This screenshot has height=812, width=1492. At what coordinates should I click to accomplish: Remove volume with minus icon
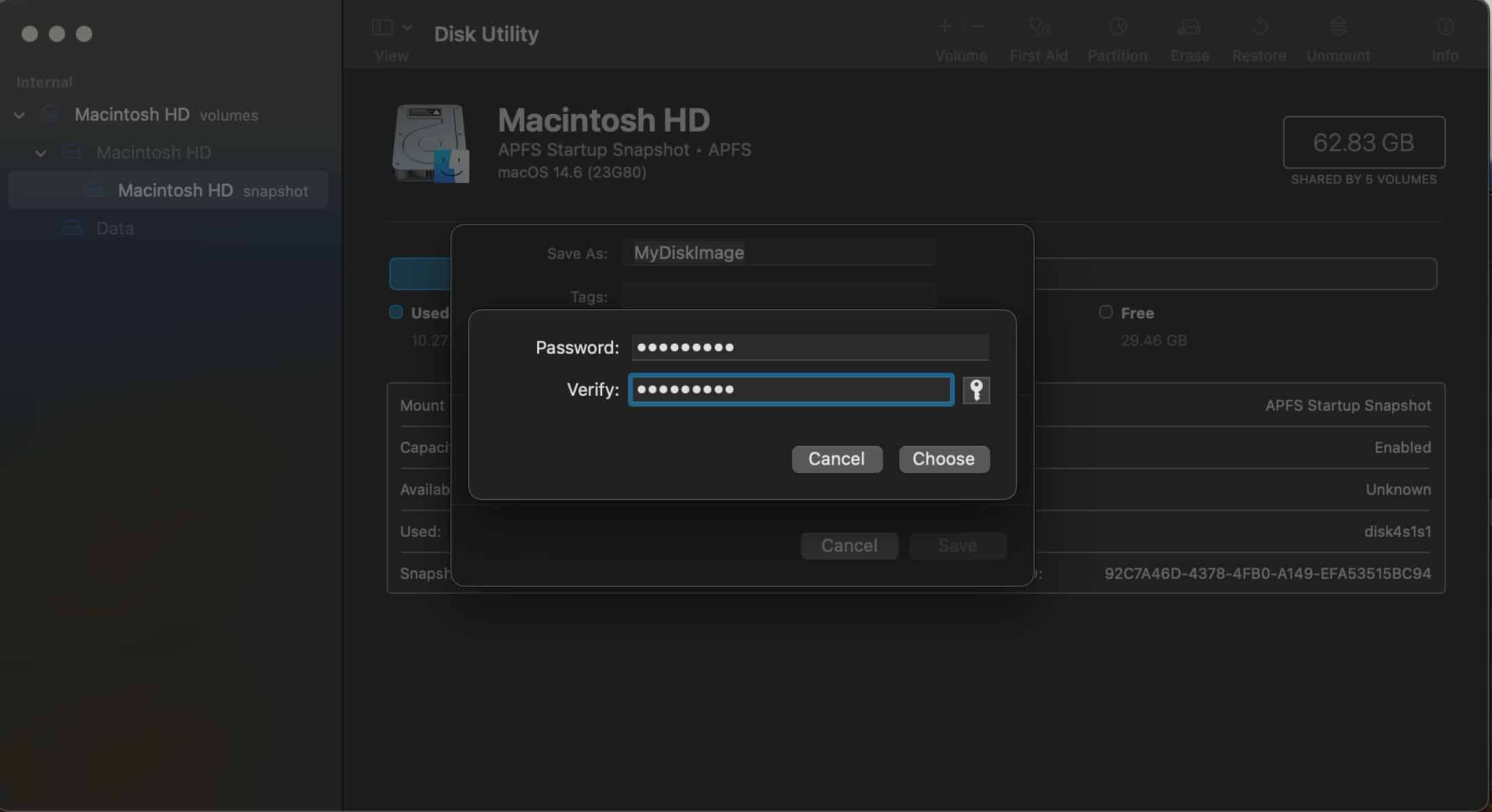977,26
